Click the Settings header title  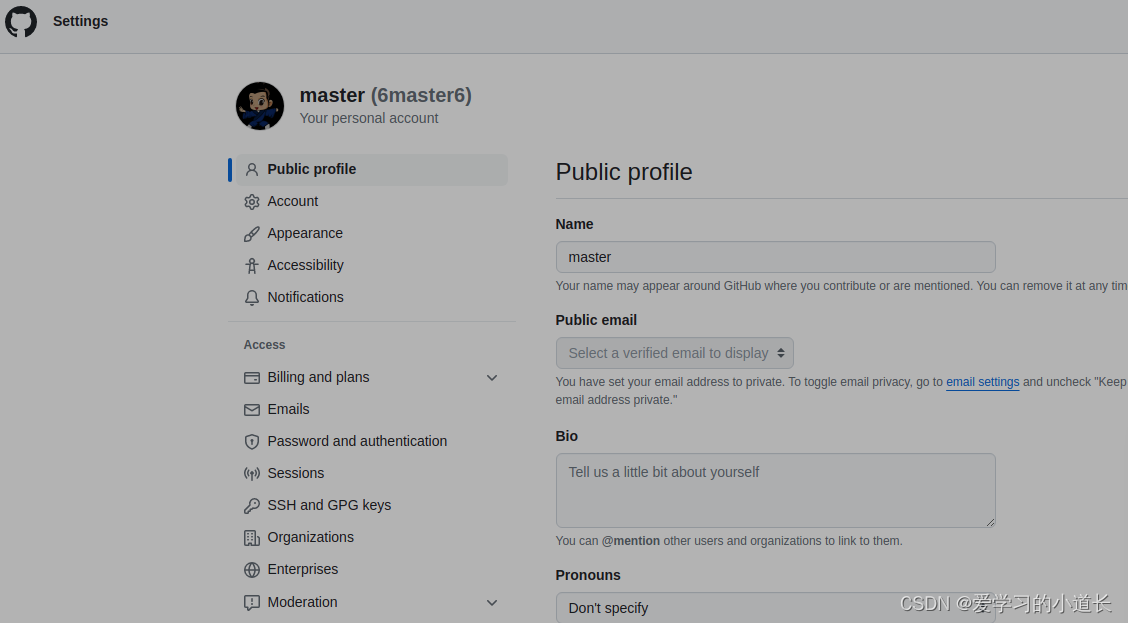pyautogui.click(x=81, y=22)
